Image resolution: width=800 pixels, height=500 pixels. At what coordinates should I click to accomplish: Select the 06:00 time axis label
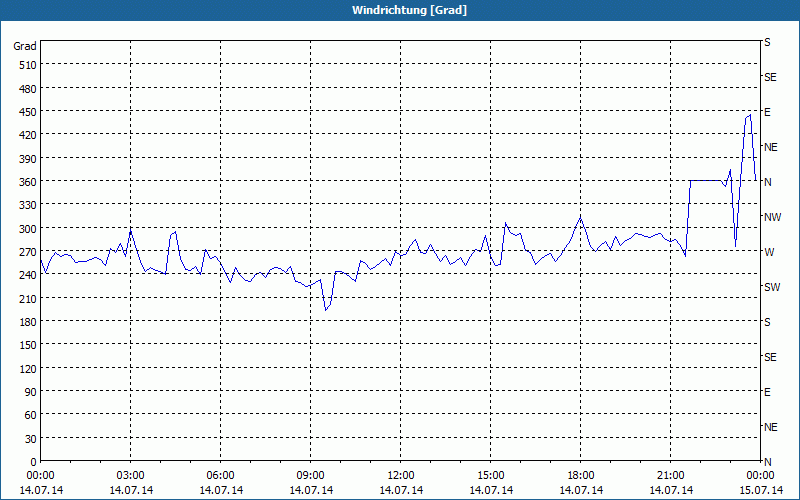(220, 476)
